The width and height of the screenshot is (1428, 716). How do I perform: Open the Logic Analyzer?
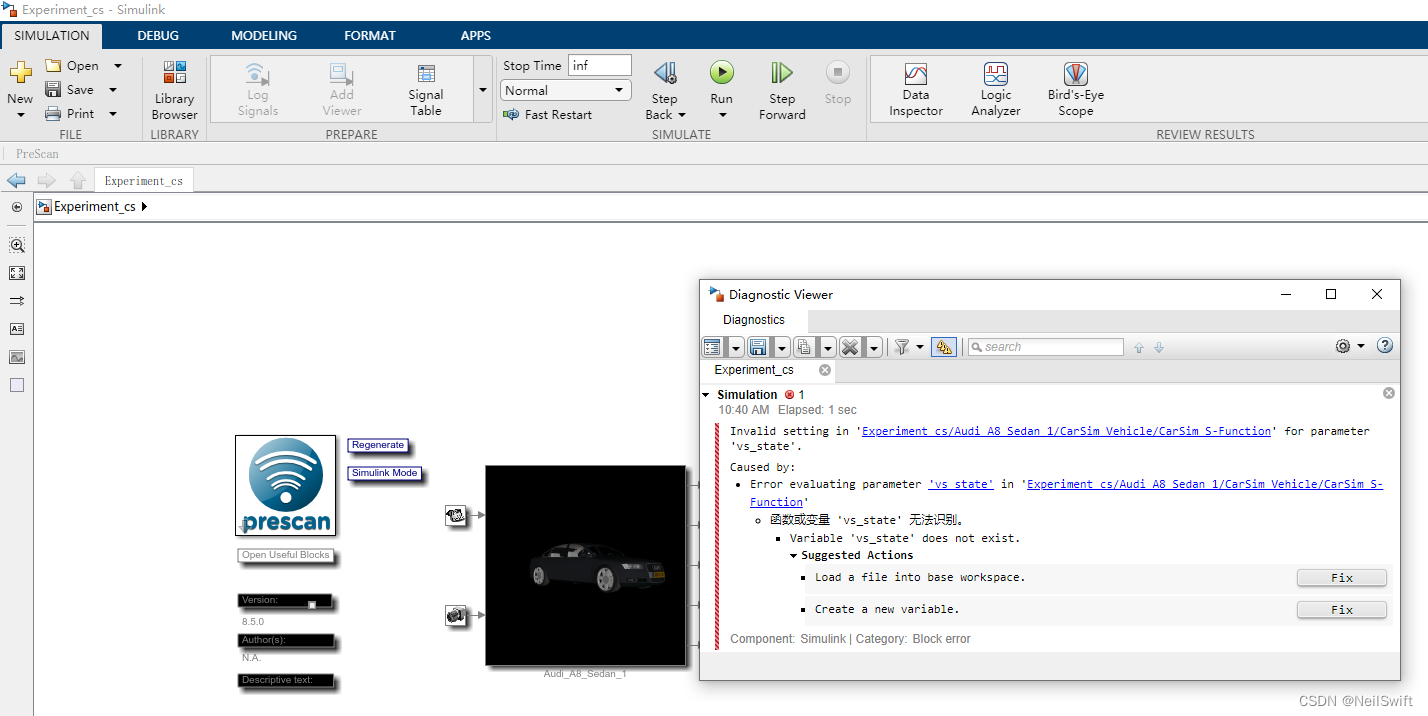click(996, 90)
